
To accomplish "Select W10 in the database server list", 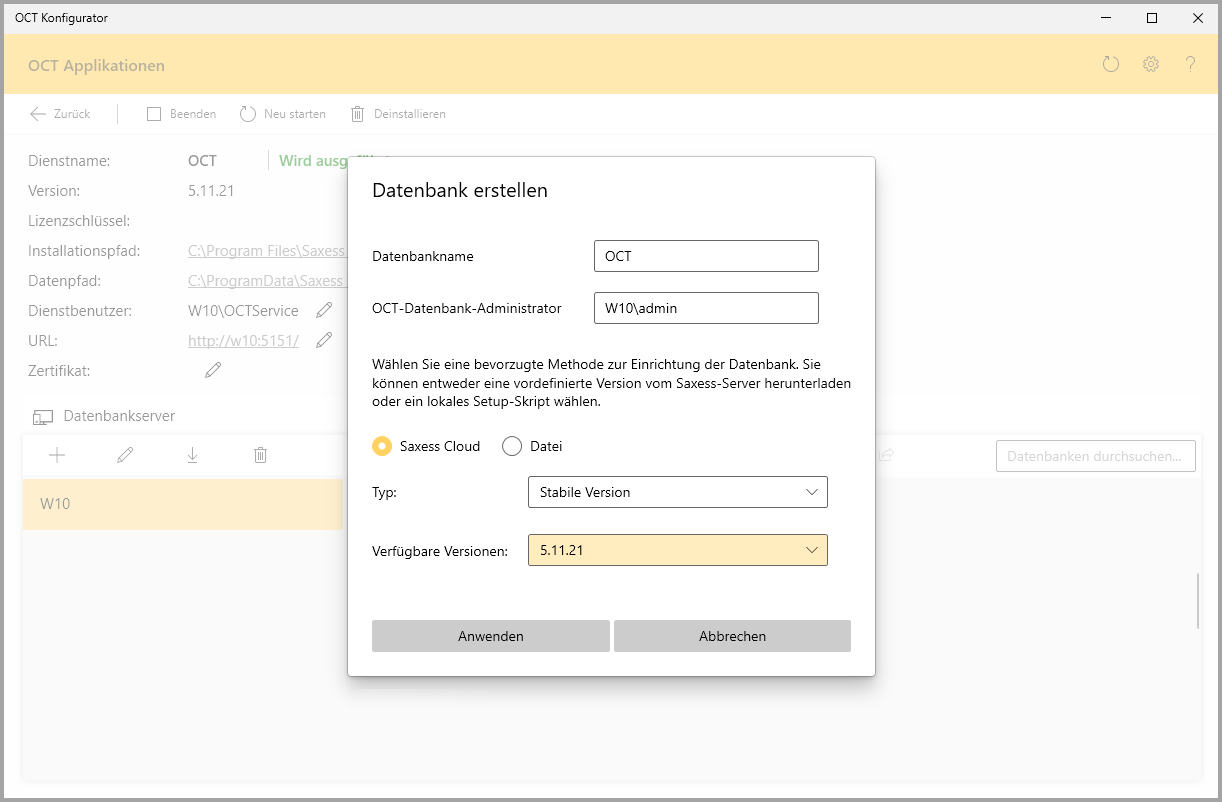I will [x=183, y=504].
